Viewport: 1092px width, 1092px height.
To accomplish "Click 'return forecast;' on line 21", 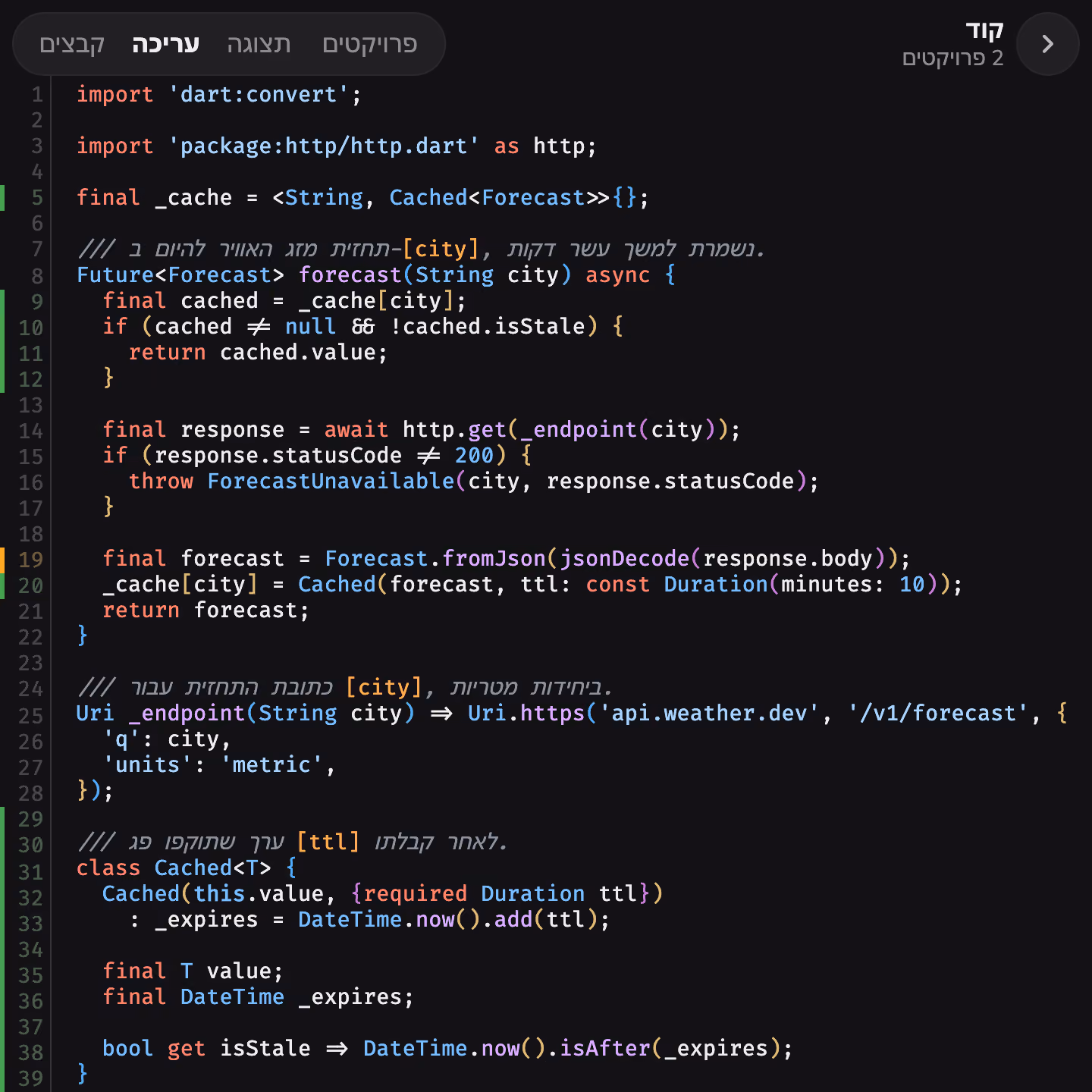I will click(x=206, y=610).
